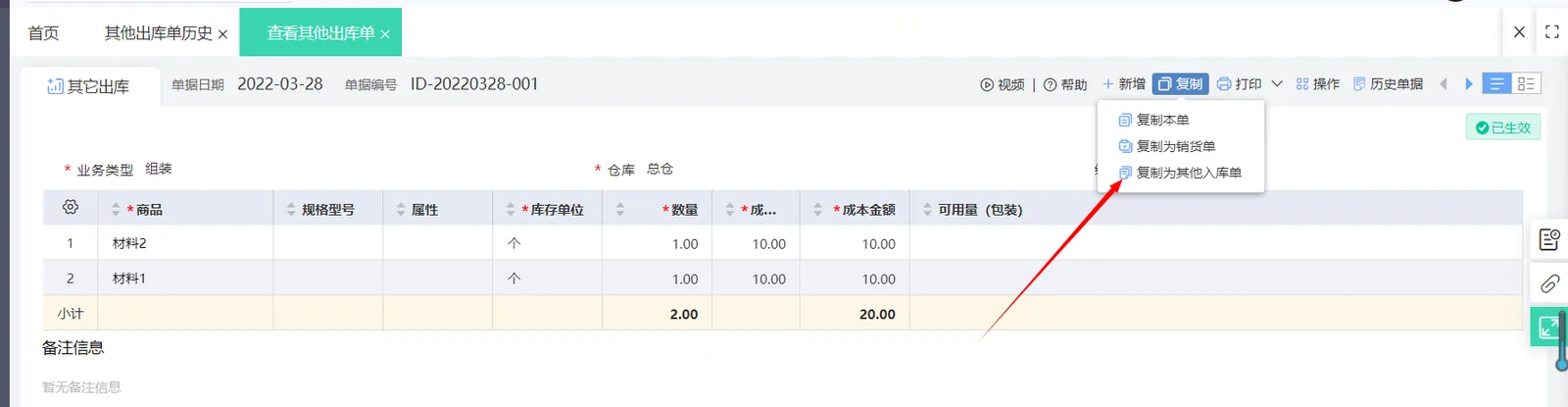This screenshot has height=407, width=1568.
Task: Click 仓库 value 总仓
Action: point(661,169)
